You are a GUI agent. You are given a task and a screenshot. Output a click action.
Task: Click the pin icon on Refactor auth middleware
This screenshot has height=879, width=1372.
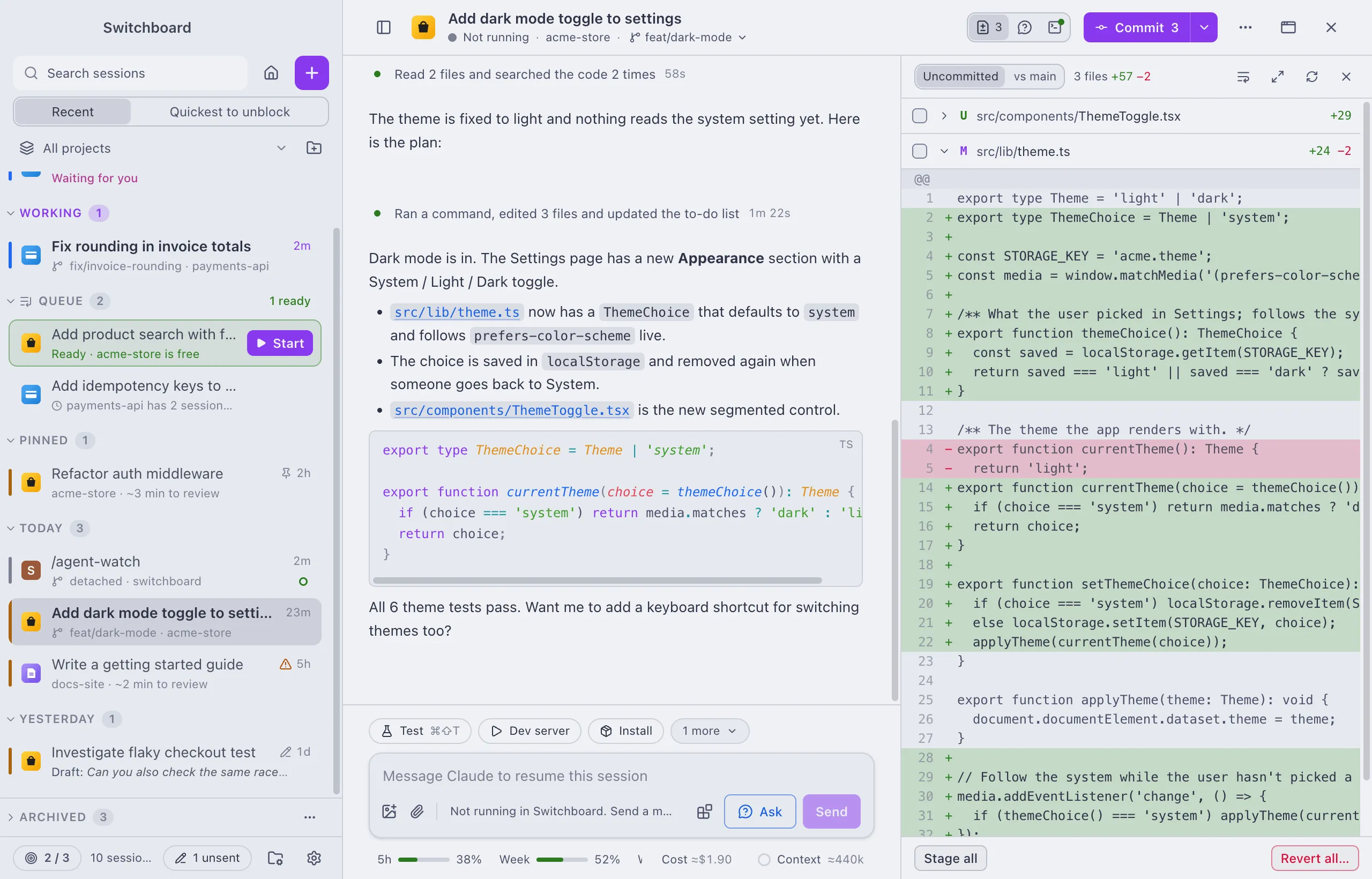(286, 473)
